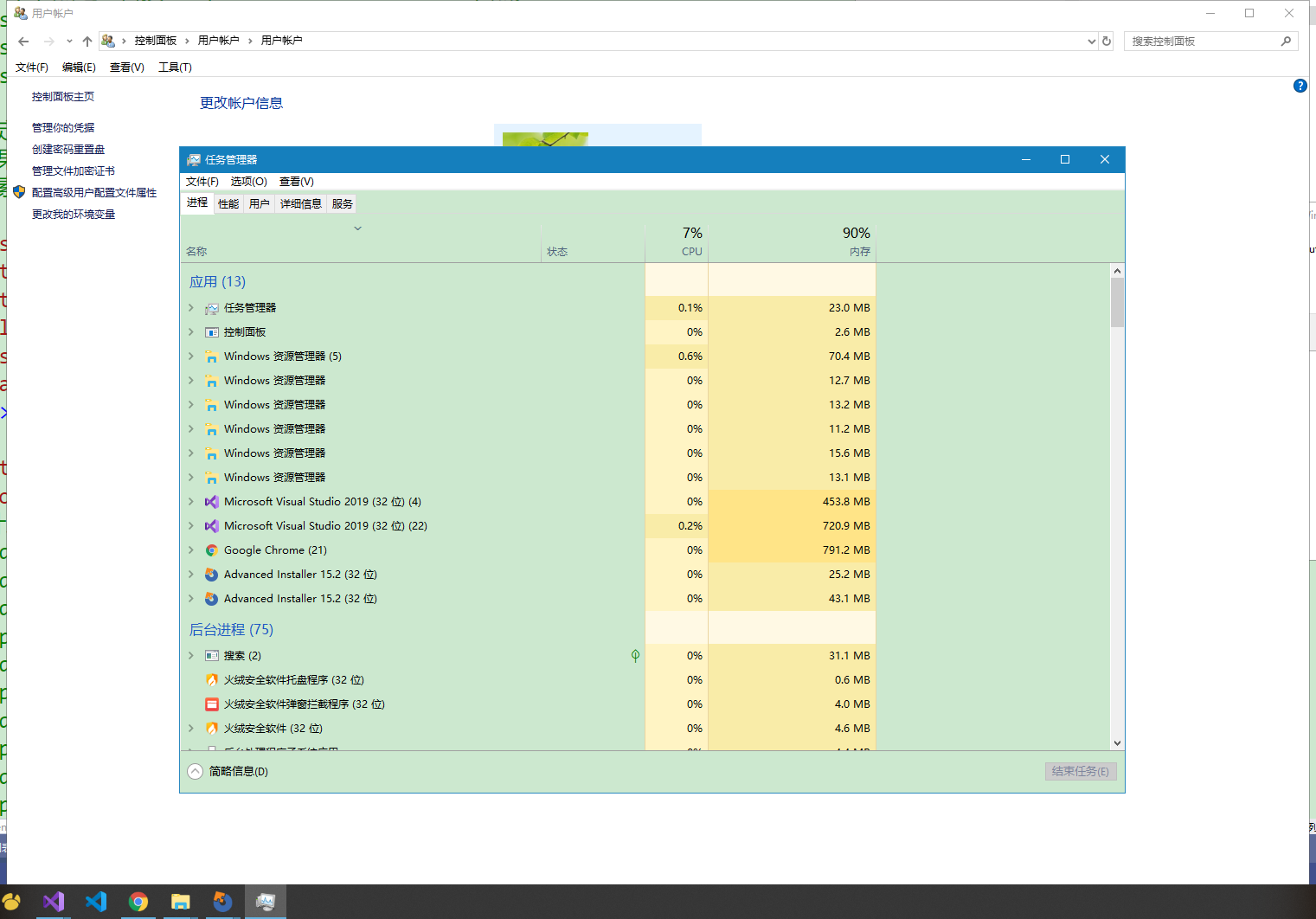Click the Back arrow in Control Panel
1316x919 pixels.
23,41
